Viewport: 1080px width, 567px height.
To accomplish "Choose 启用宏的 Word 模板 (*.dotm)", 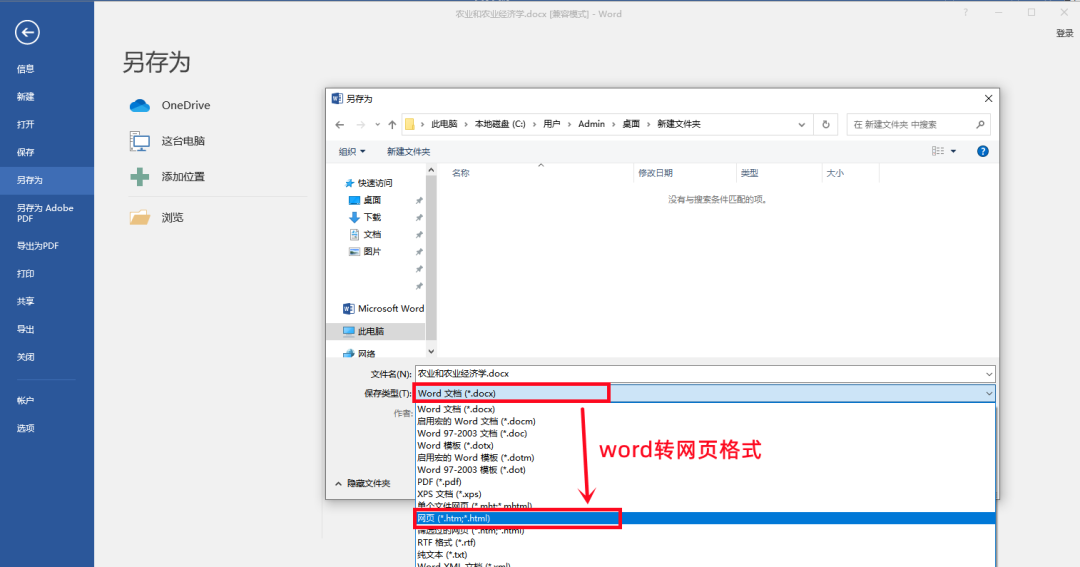I will pyautogui.click(x=705, y=458).
